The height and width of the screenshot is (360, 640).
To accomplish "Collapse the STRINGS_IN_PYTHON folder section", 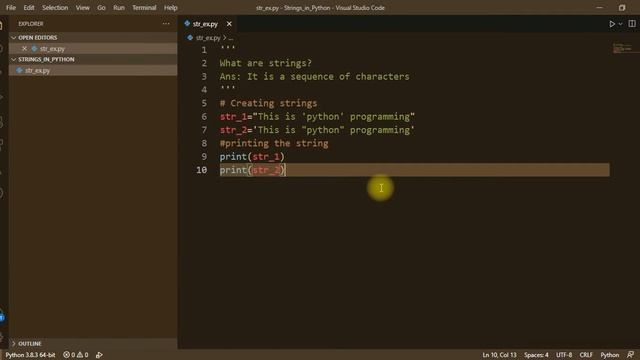I will tap(93, 60).
